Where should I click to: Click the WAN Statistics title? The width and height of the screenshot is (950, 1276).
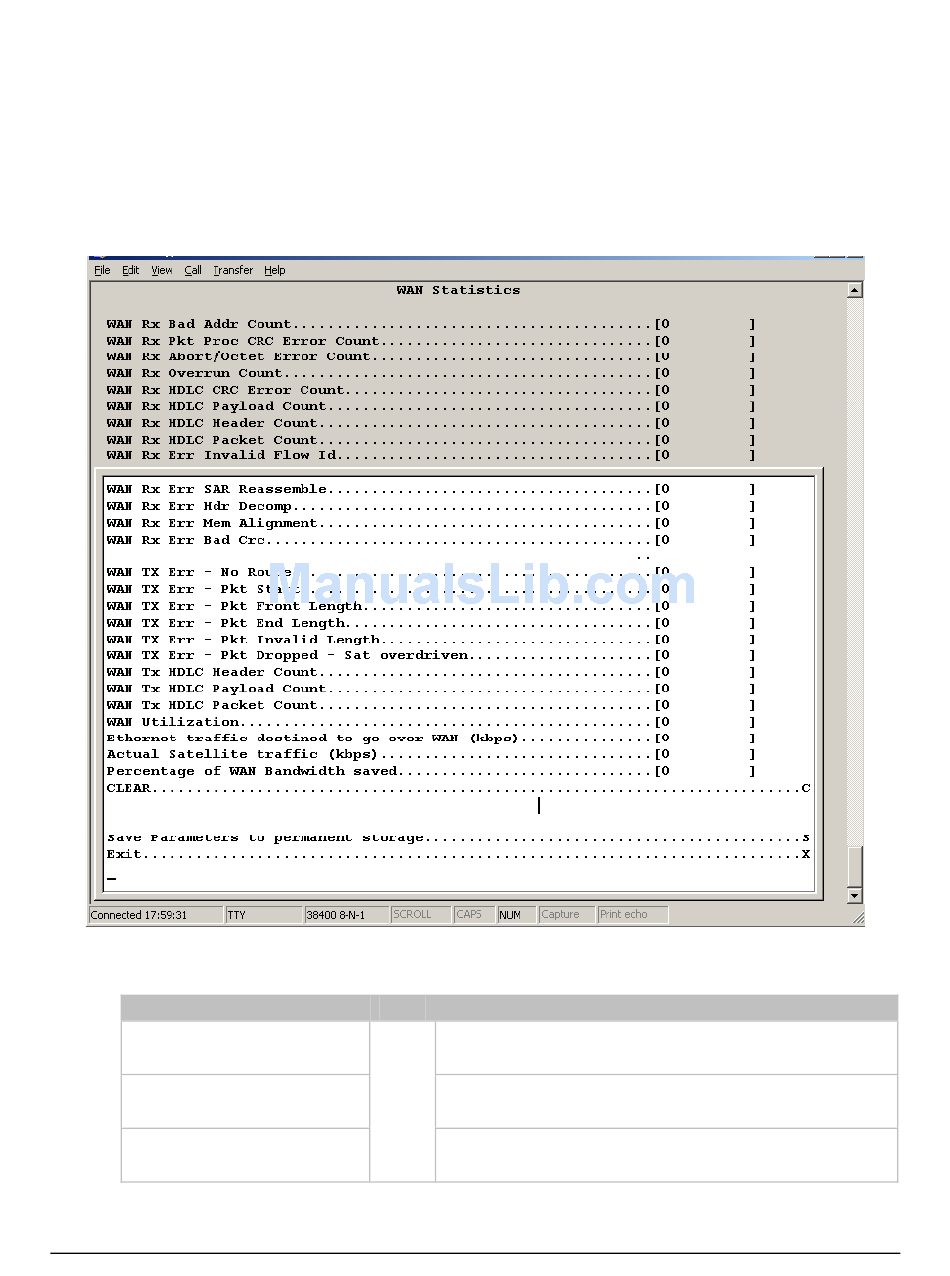pyautogui.click(x=458, y=290)
